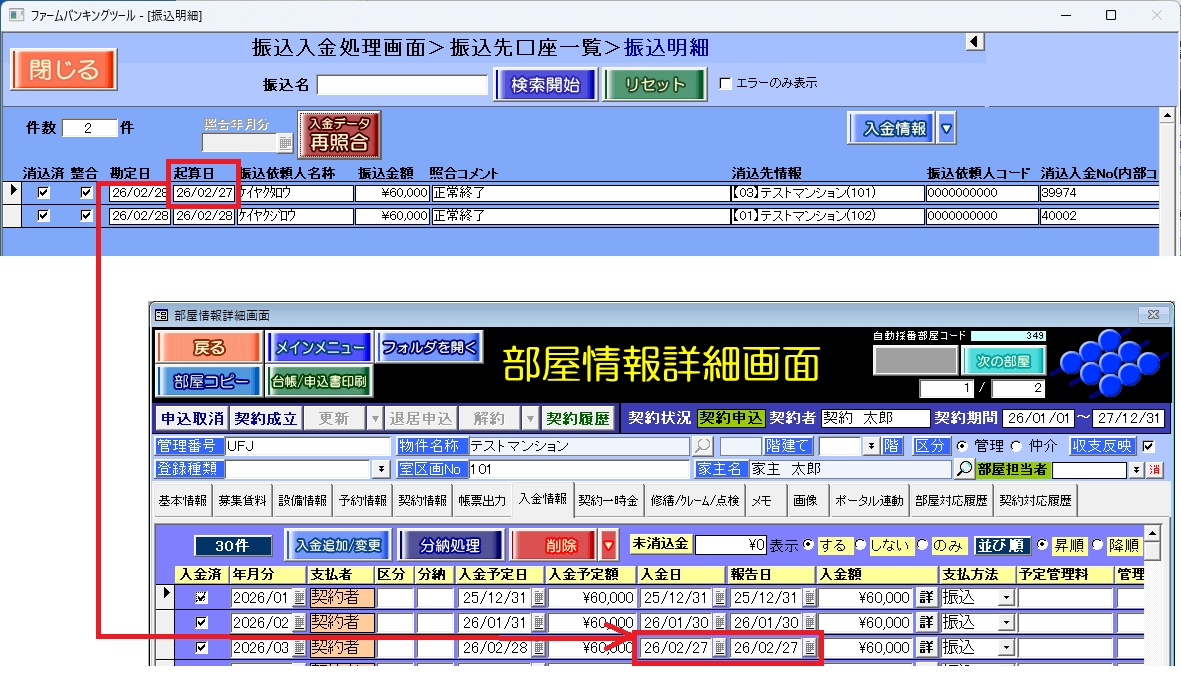
Task: Click the magnifier icon beside 物件名称 field
Action: 703,446
